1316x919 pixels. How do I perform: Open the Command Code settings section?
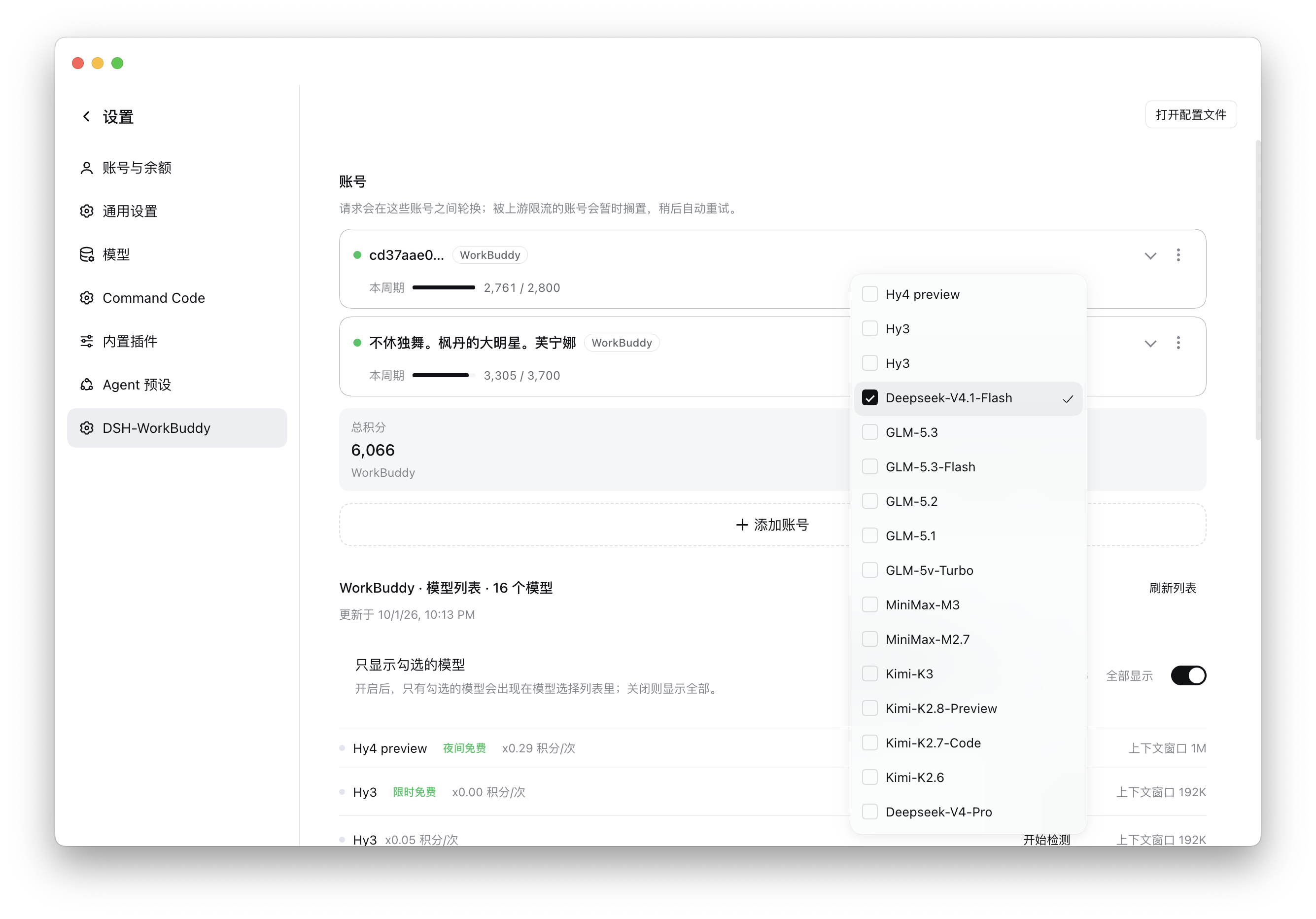point(177,298)
